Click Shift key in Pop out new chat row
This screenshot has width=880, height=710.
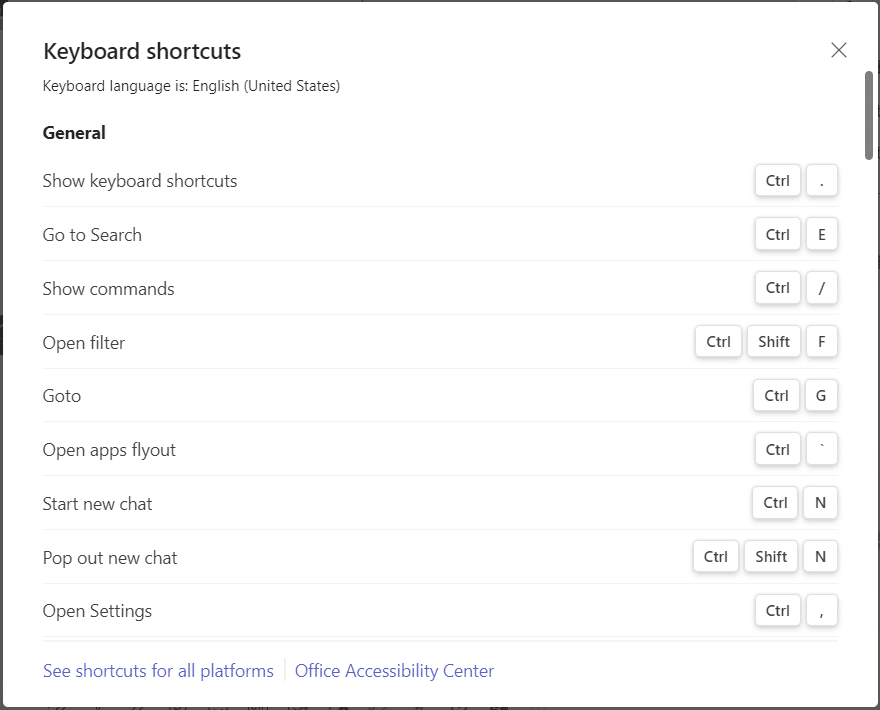(x=771, y=556)
